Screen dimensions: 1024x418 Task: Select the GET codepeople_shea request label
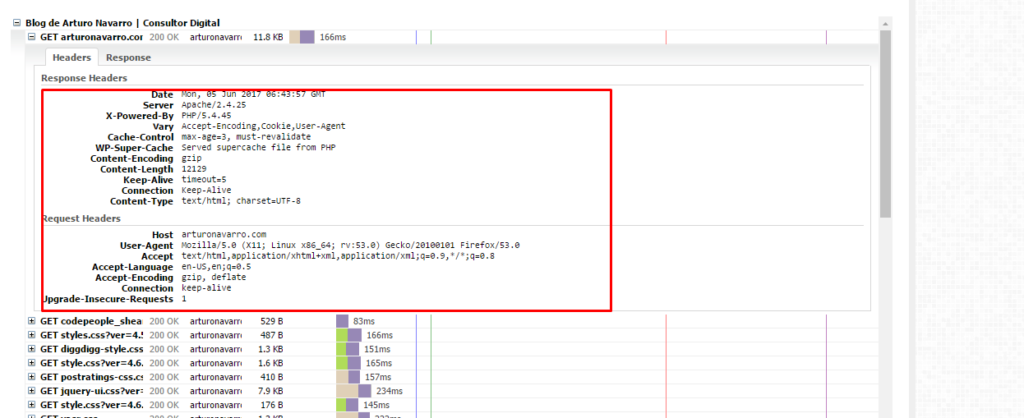91,321
